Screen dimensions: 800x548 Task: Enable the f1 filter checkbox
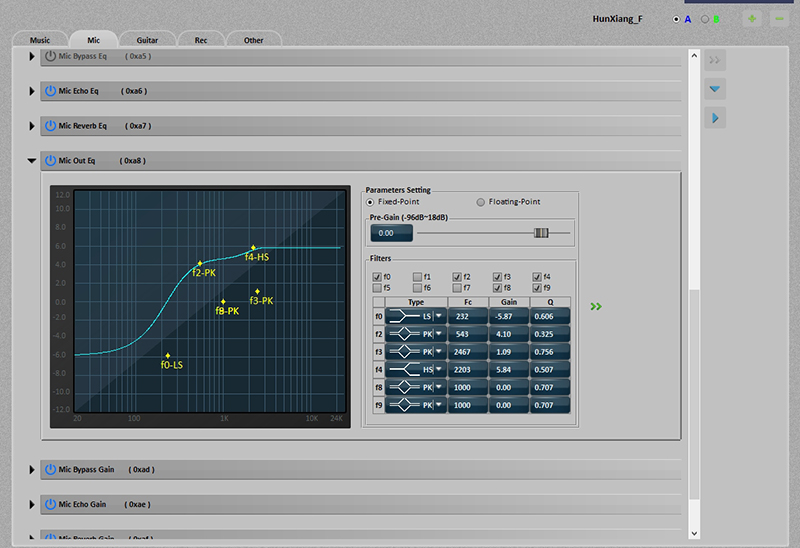point(417,277)
